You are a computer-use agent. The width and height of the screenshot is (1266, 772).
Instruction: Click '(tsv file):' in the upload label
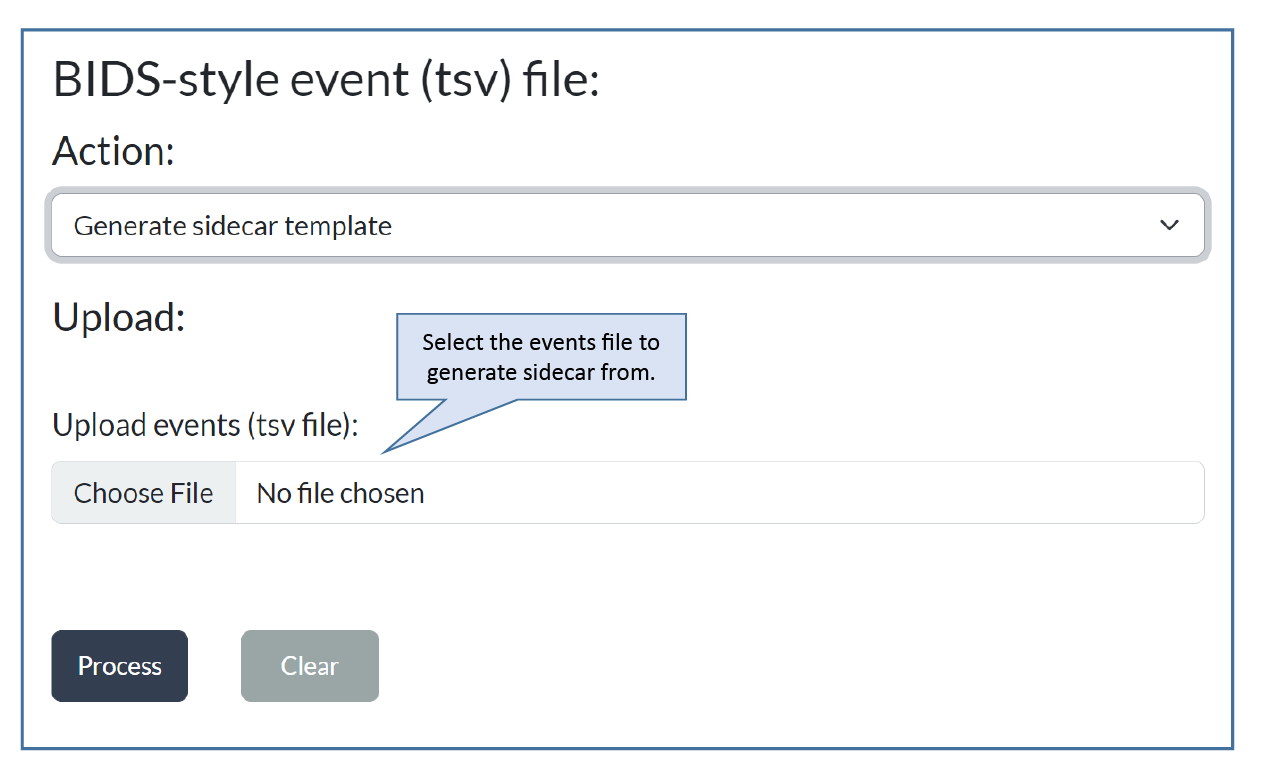coord(301,425)
